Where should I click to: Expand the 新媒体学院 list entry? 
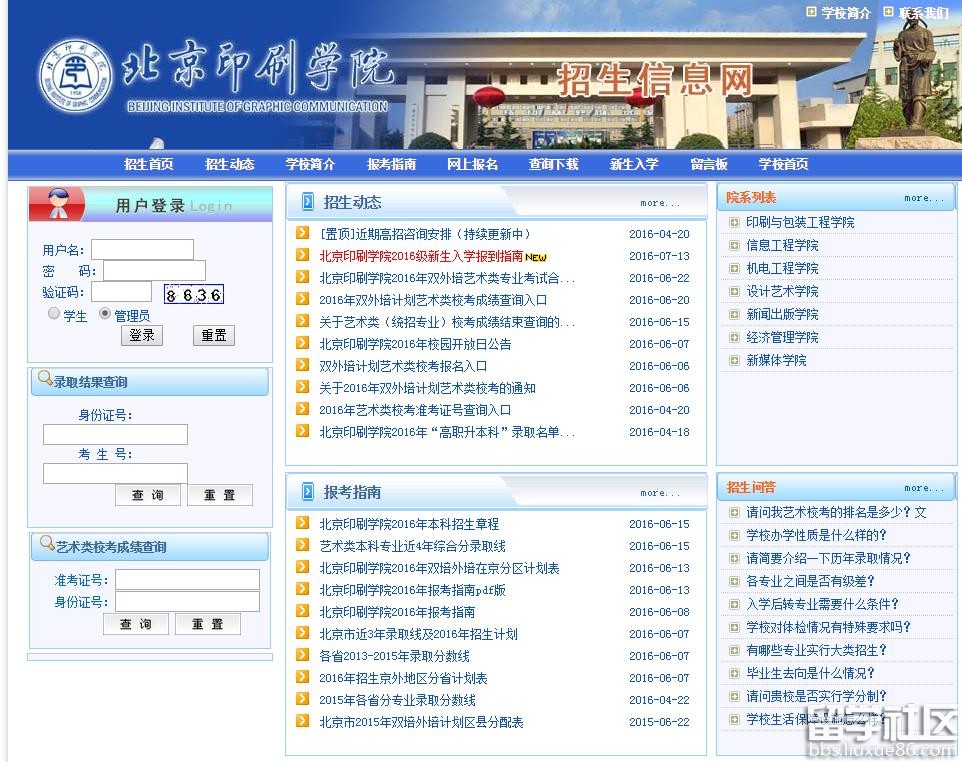coord(734,360)
